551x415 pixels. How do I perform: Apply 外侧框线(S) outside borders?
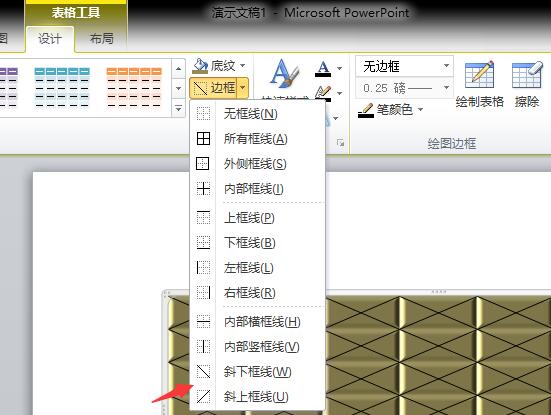[257, 164]
